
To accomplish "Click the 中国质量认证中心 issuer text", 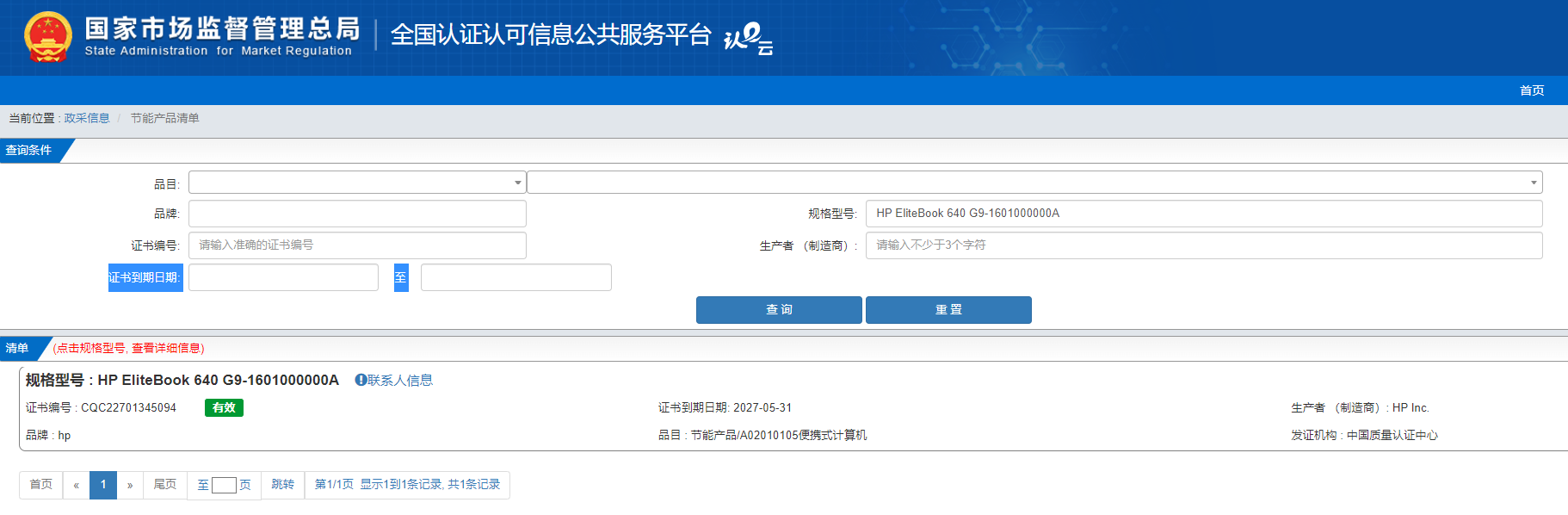I will pos(1392,435).
